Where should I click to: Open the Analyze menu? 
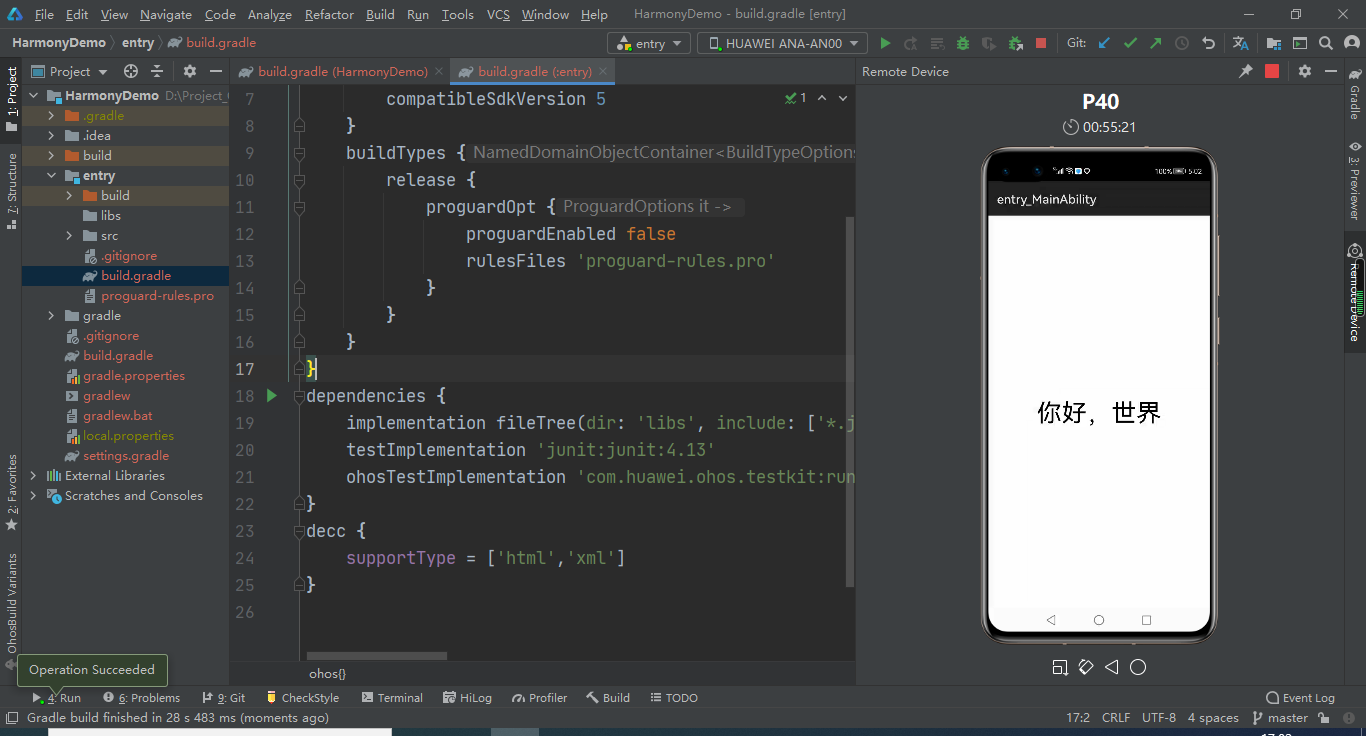click(269, 15)
